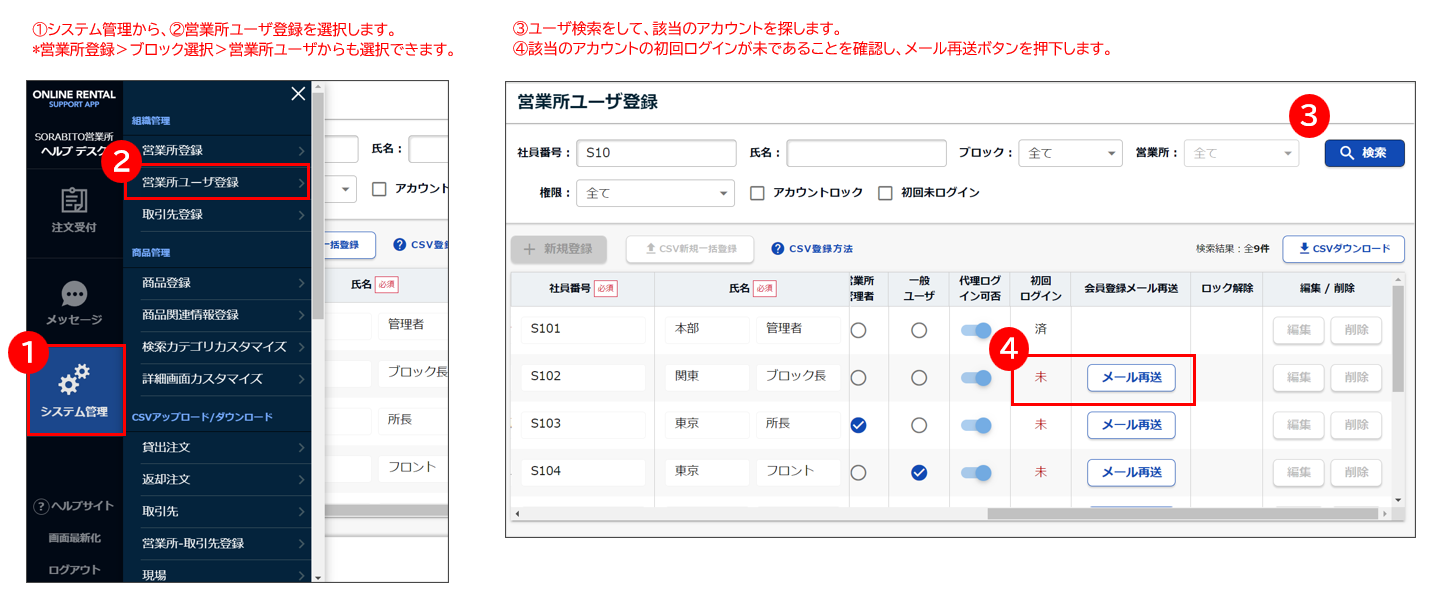The height and width of the screenshot is (602, 1447).
Task: Close the menu panel with X icon
Action: (297, 94)
